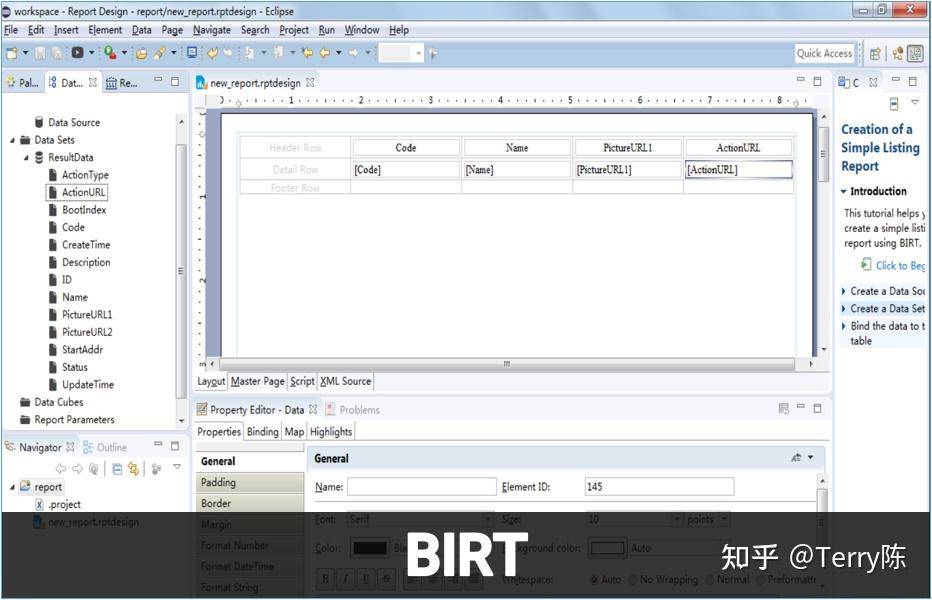The width and height of the screenshot is (932, 600).
Task: Collapse all items in the cheat sheet panel
Action: click(894, 104)
